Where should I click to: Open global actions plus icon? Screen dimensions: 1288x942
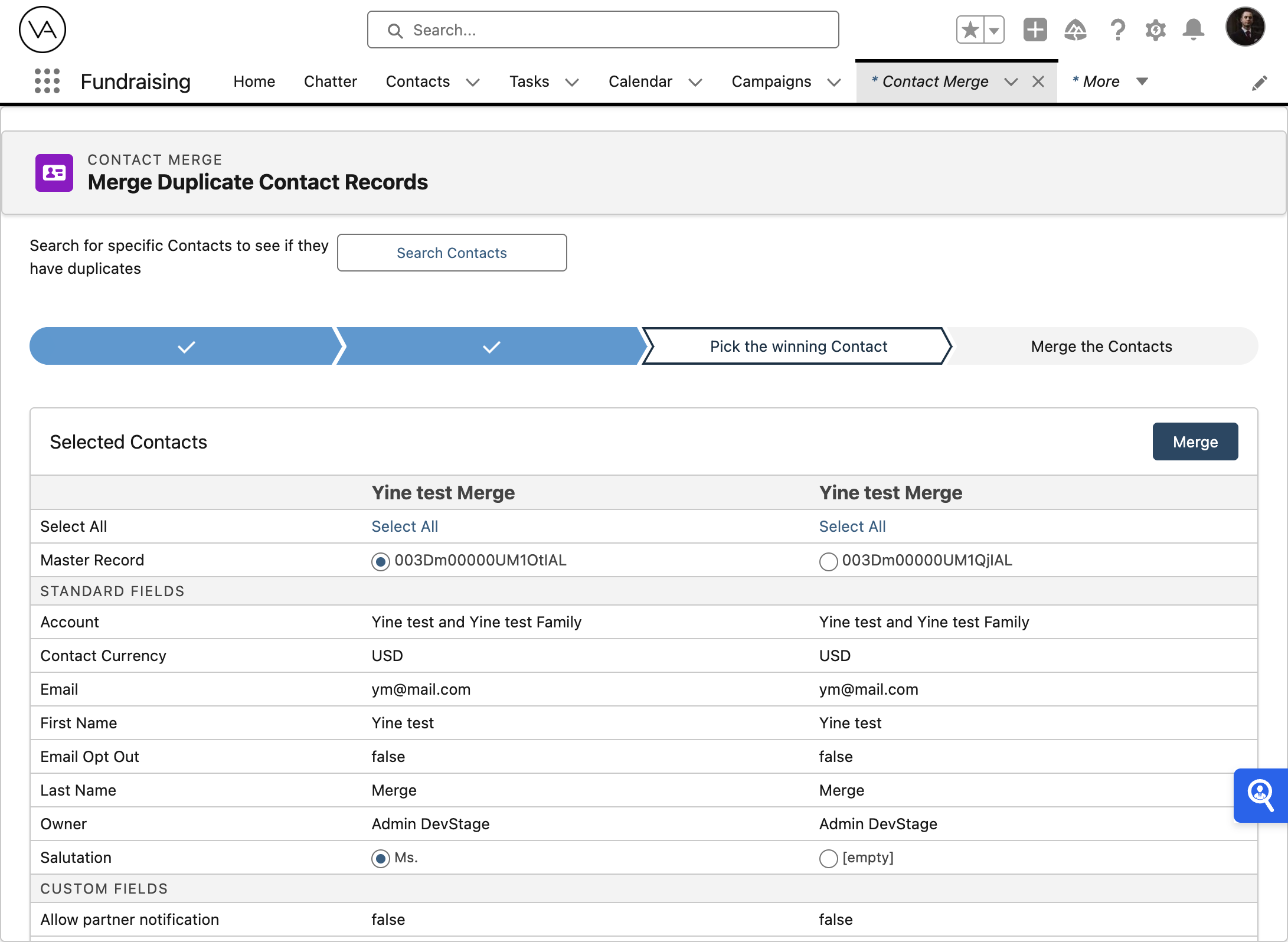[1035, 30]
